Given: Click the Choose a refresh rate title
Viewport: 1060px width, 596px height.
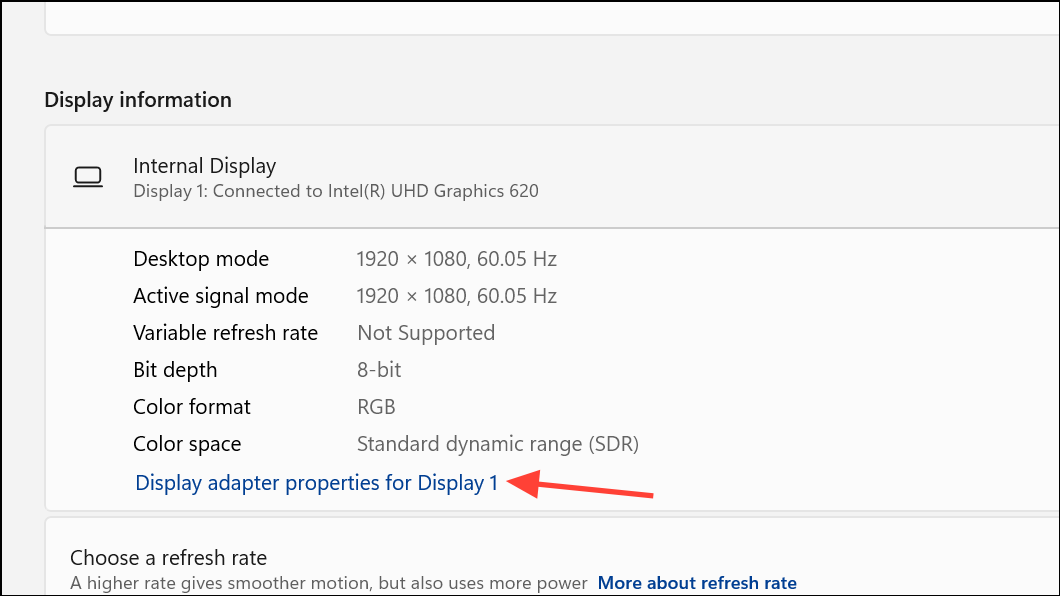Looking at the screenshot, I should (168, 558).
